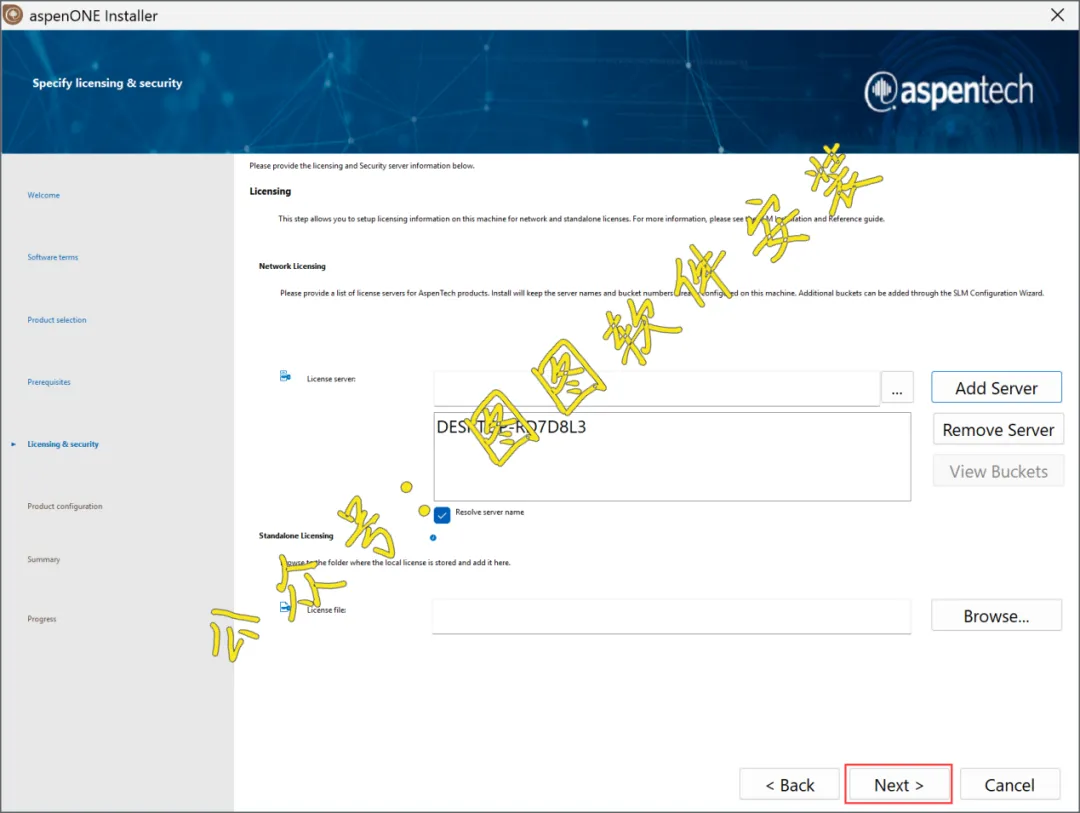Close the aspenONE Installer window
Screen dimensions: 1080x813
(x=1057, y=14)
